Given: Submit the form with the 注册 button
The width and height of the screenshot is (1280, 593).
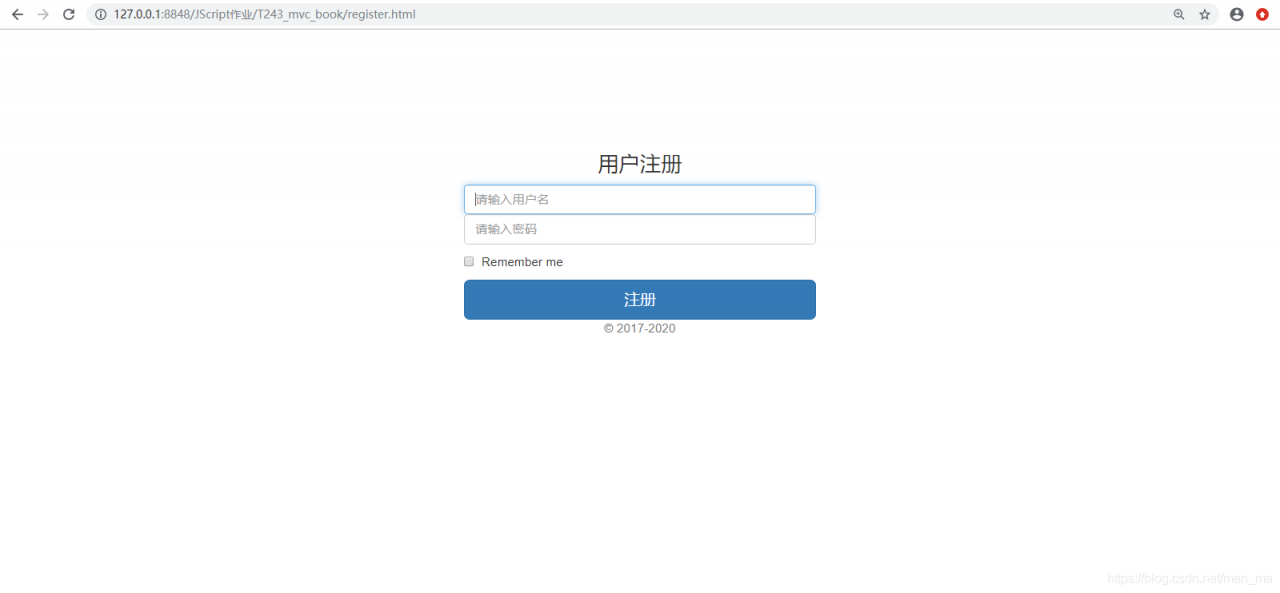Looking at the screenshot, I should click(640, 300).
